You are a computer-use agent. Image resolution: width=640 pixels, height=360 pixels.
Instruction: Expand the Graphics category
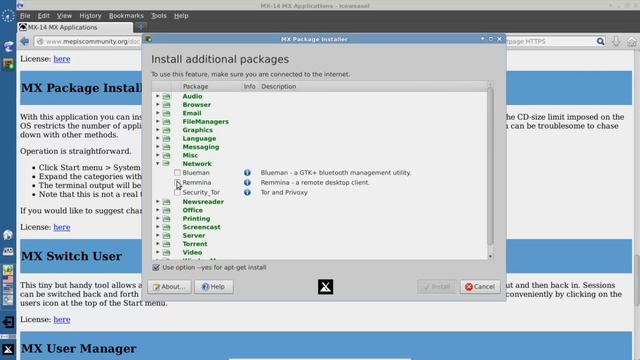click(x=158, y=130)
